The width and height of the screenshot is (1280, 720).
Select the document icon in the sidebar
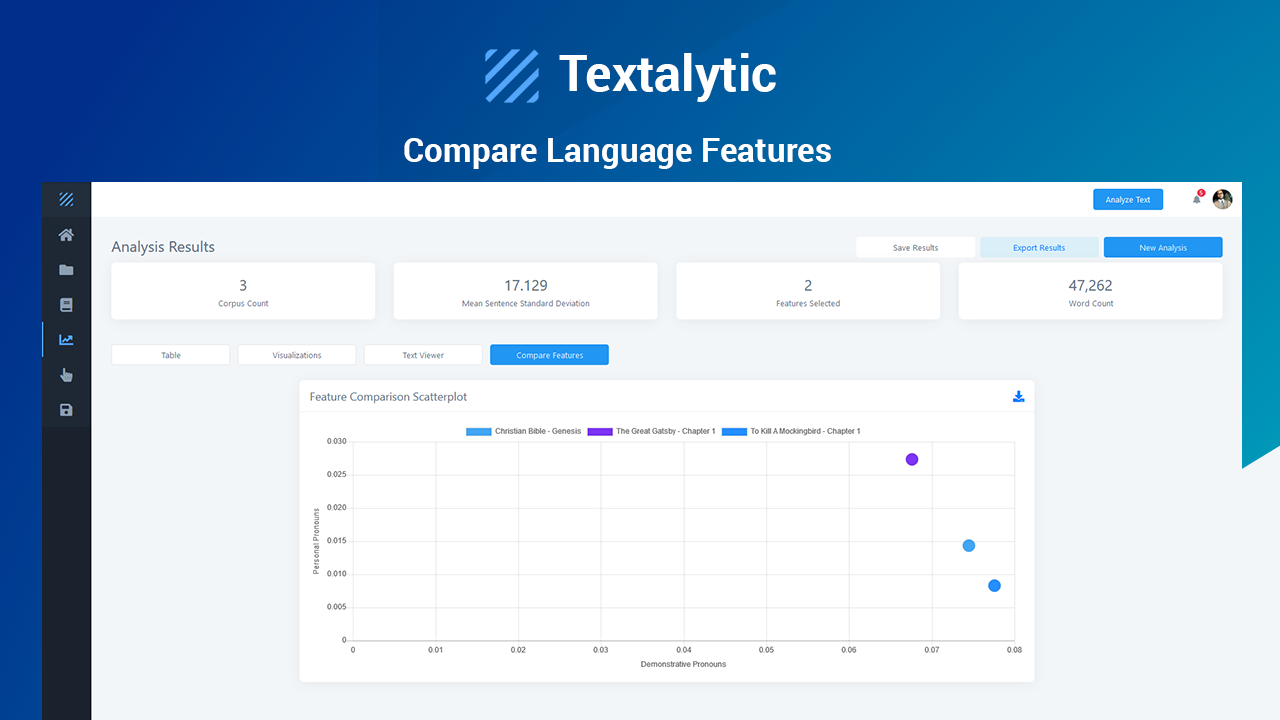click(x=66, y=304)
